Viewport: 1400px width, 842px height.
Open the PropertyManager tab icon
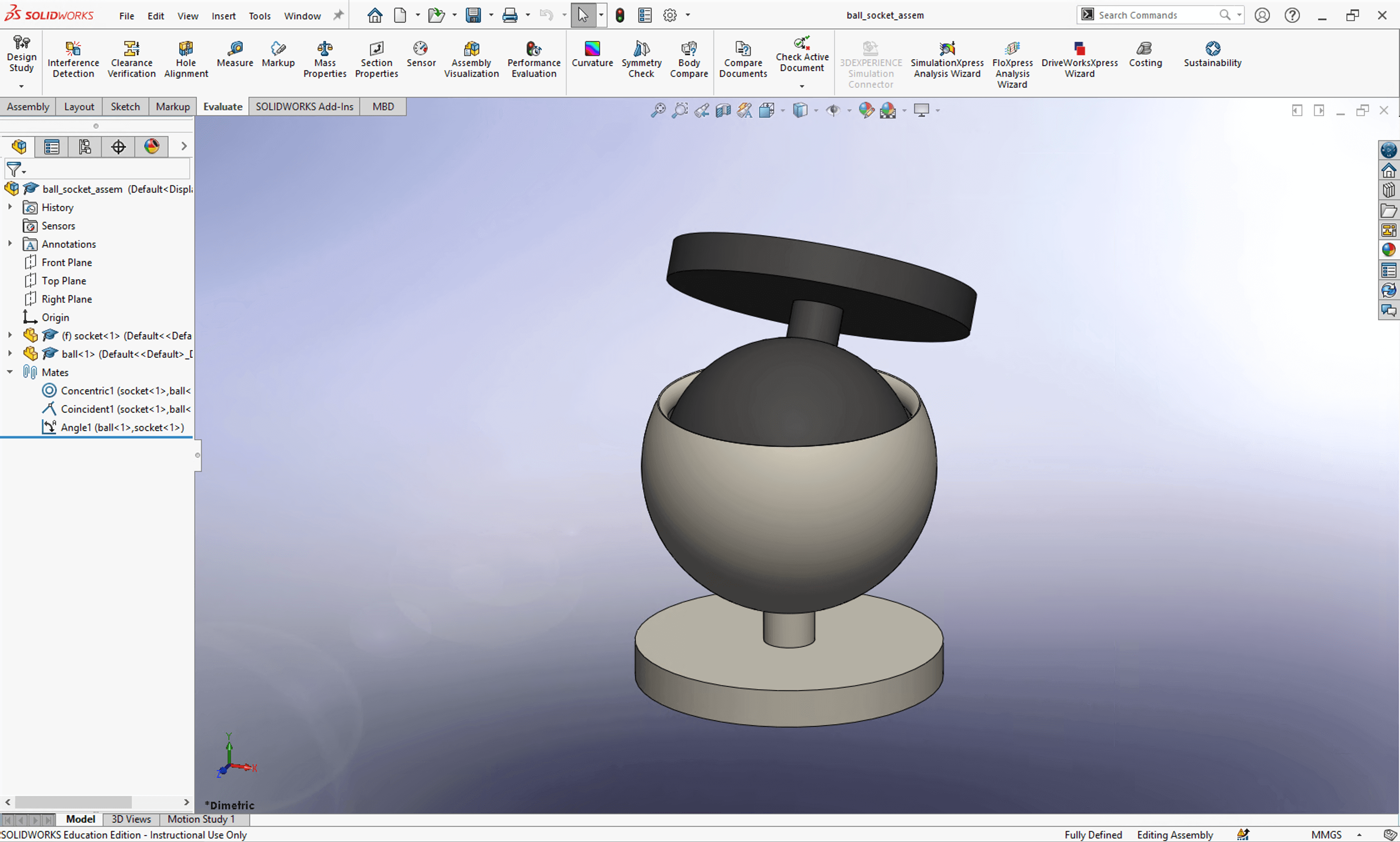(52, 147)
